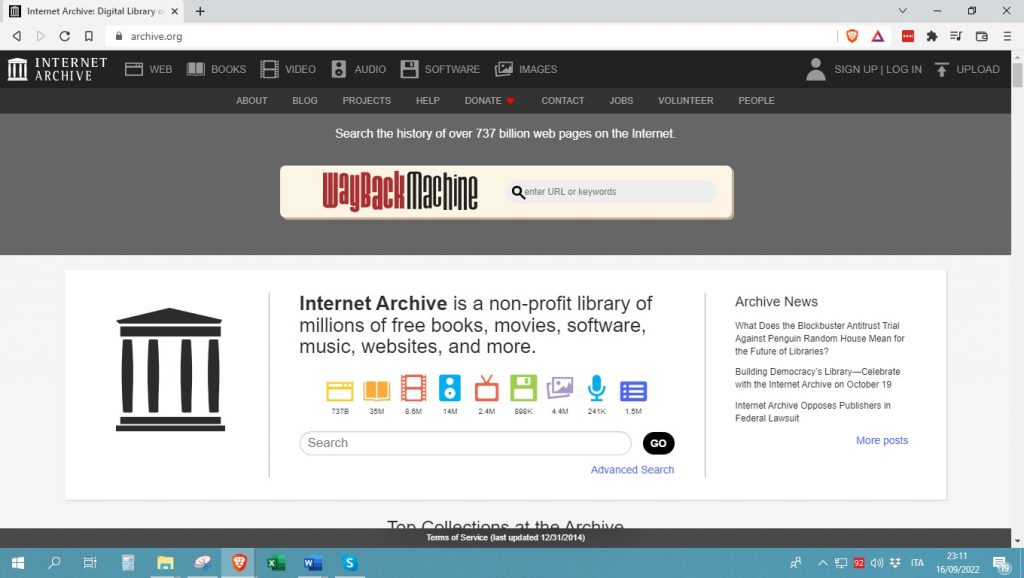Open the ABOUT menu item
Image resolution: width=1024 pixels, height=578 pixels.
coord(251,100)
